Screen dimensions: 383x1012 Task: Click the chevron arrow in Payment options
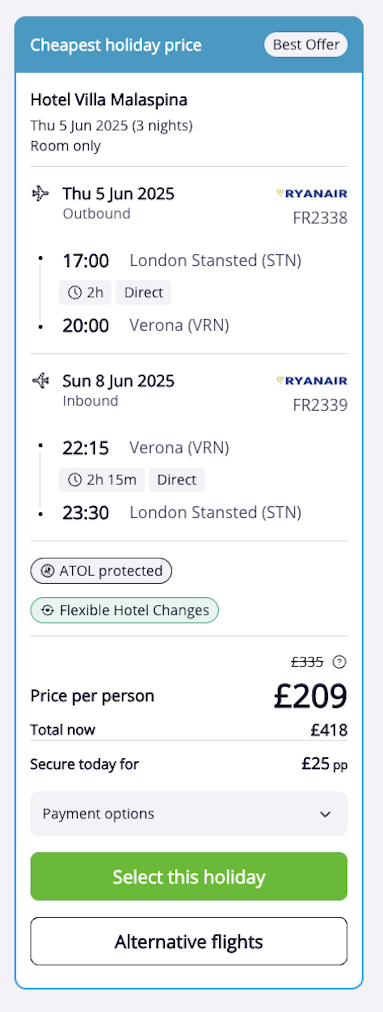tap(326, 814)
